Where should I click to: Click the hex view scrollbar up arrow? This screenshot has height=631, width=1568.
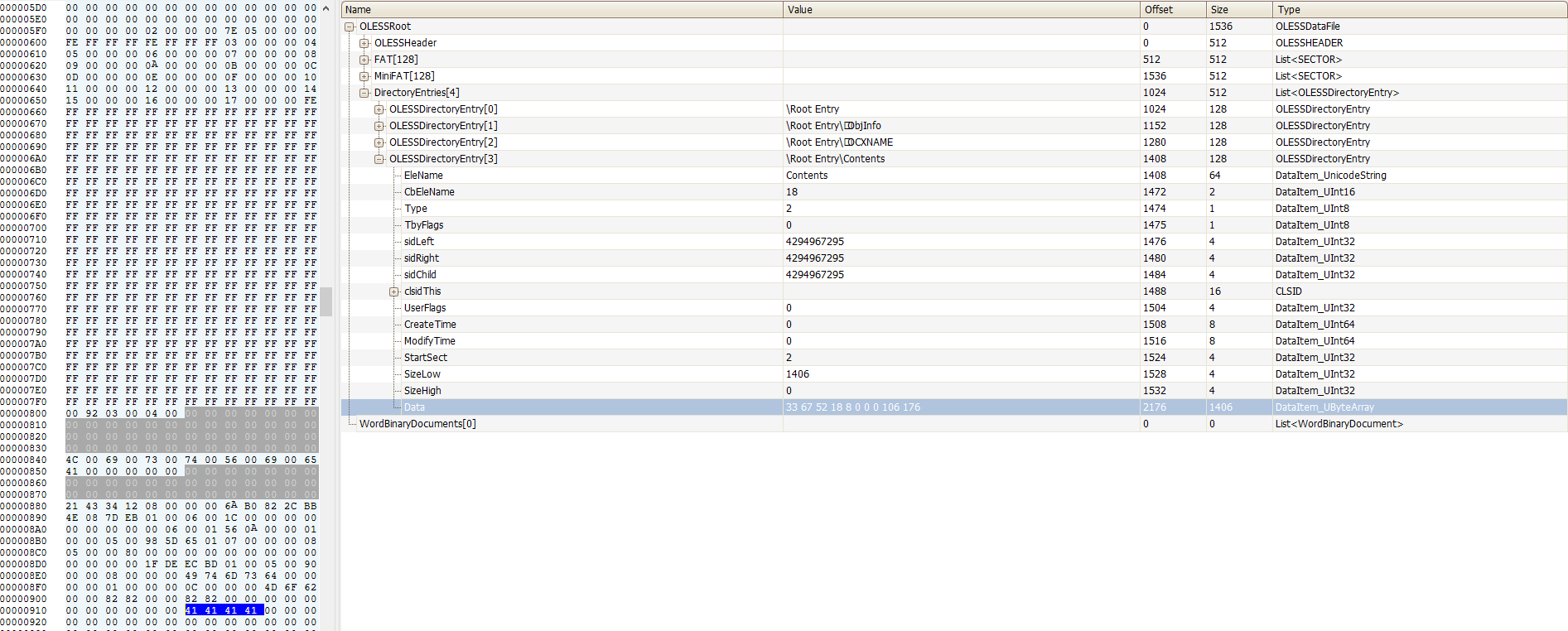[326, 8]
